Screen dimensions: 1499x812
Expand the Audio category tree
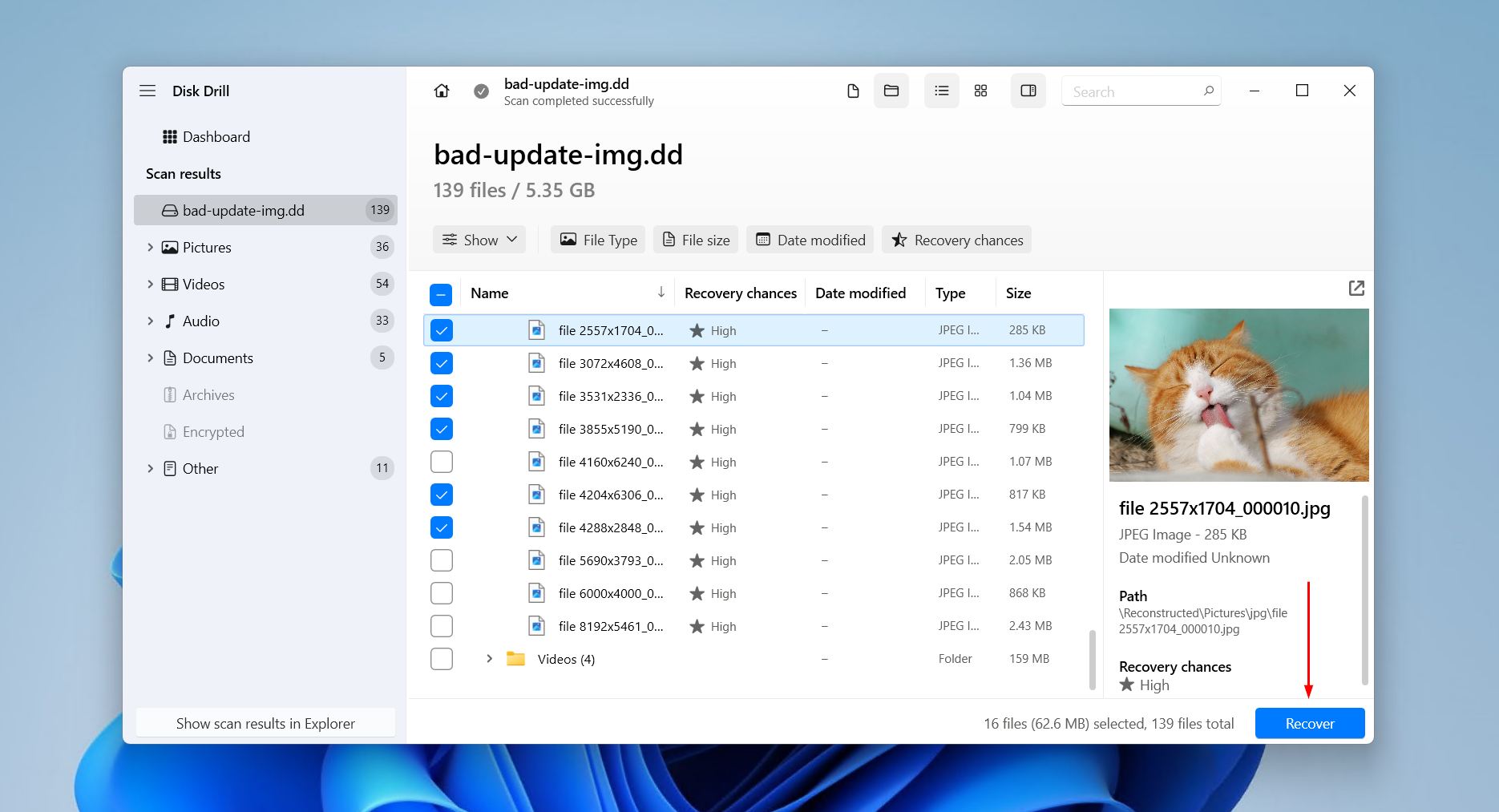(x=150, y=321)
